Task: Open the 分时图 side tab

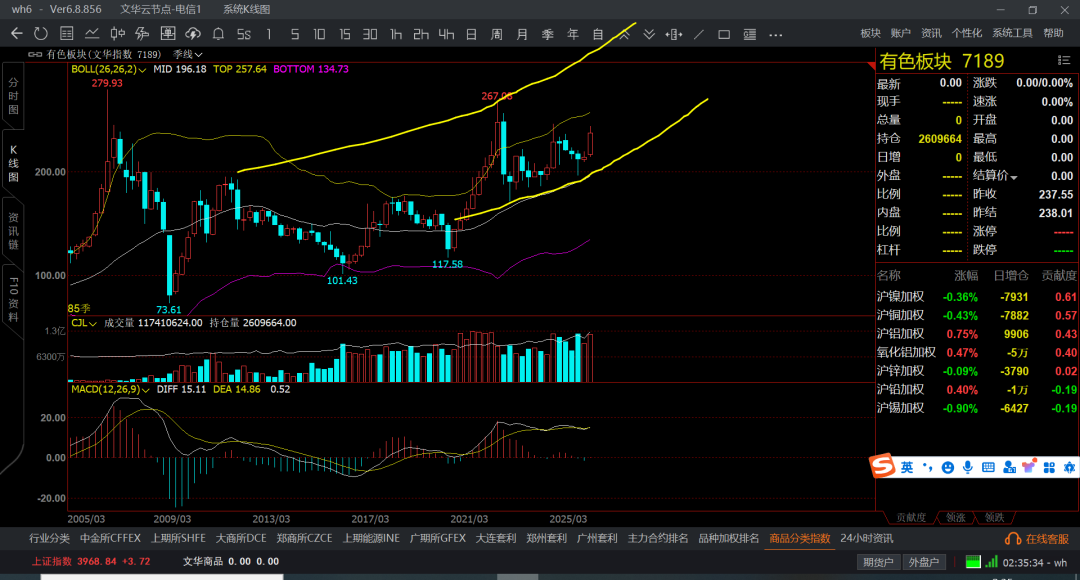Action: [x=13, y=96]
